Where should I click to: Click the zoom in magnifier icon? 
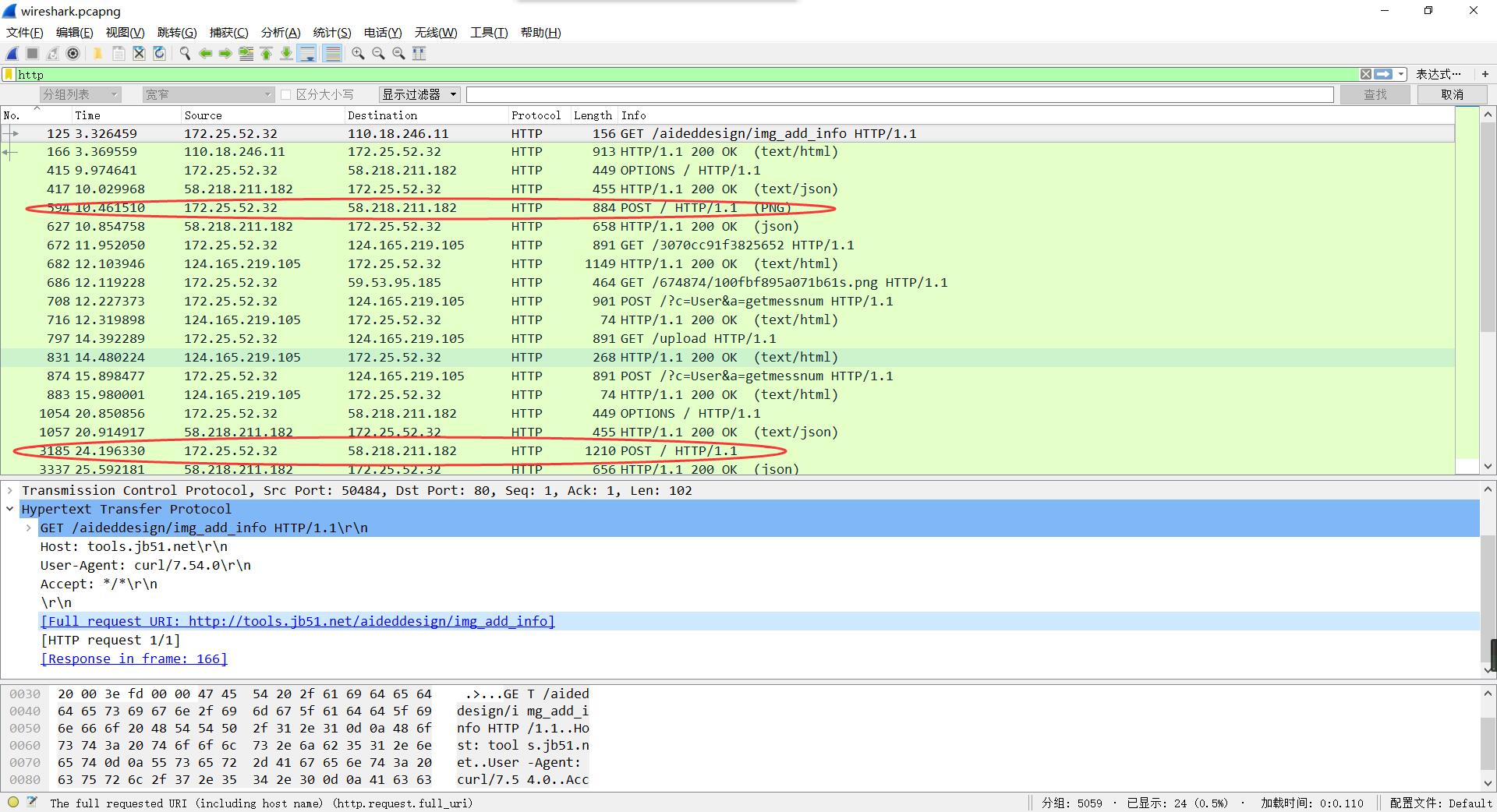358,54
